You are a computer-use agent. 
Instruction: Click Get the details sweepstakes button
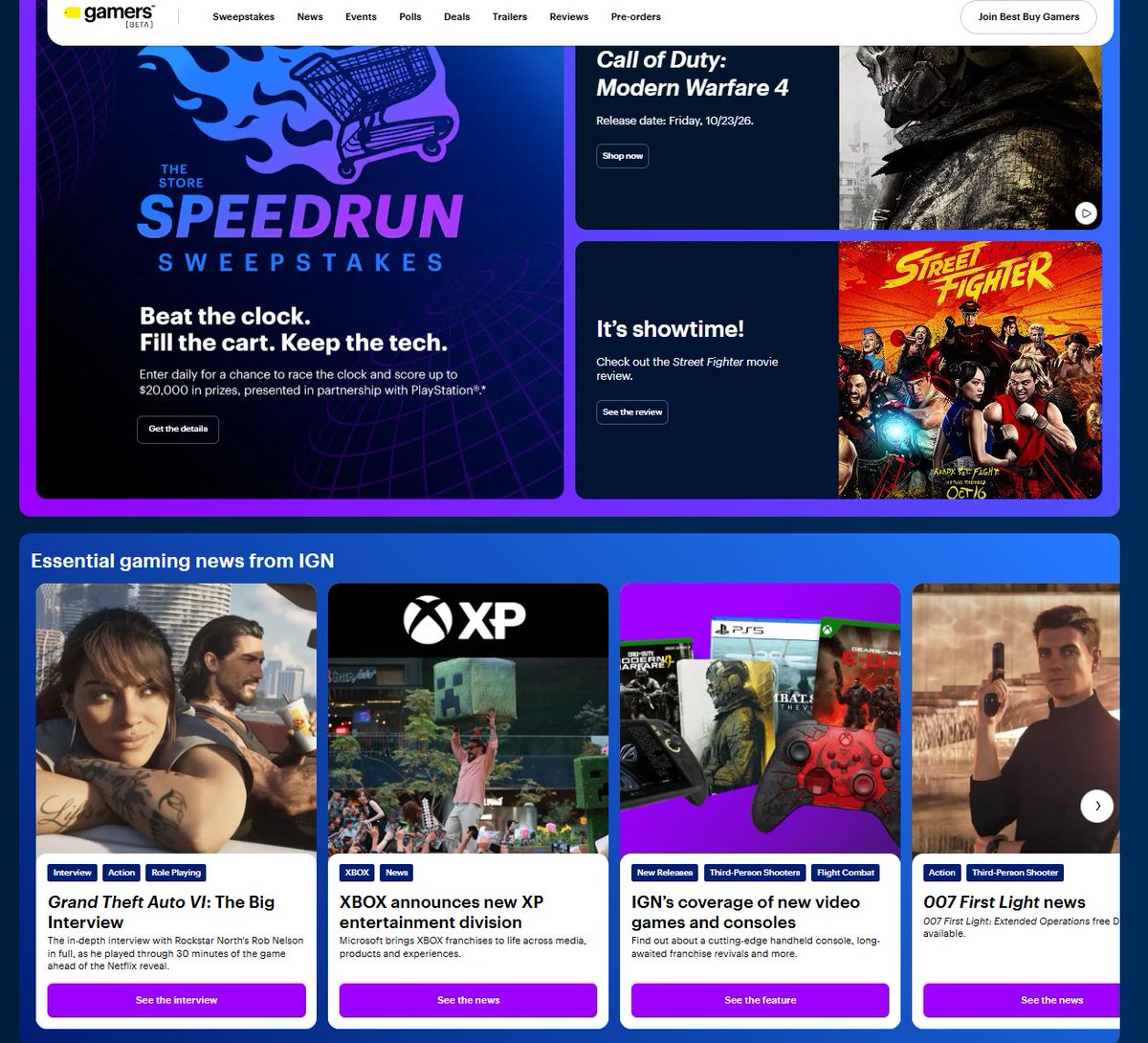click(178, 429)
